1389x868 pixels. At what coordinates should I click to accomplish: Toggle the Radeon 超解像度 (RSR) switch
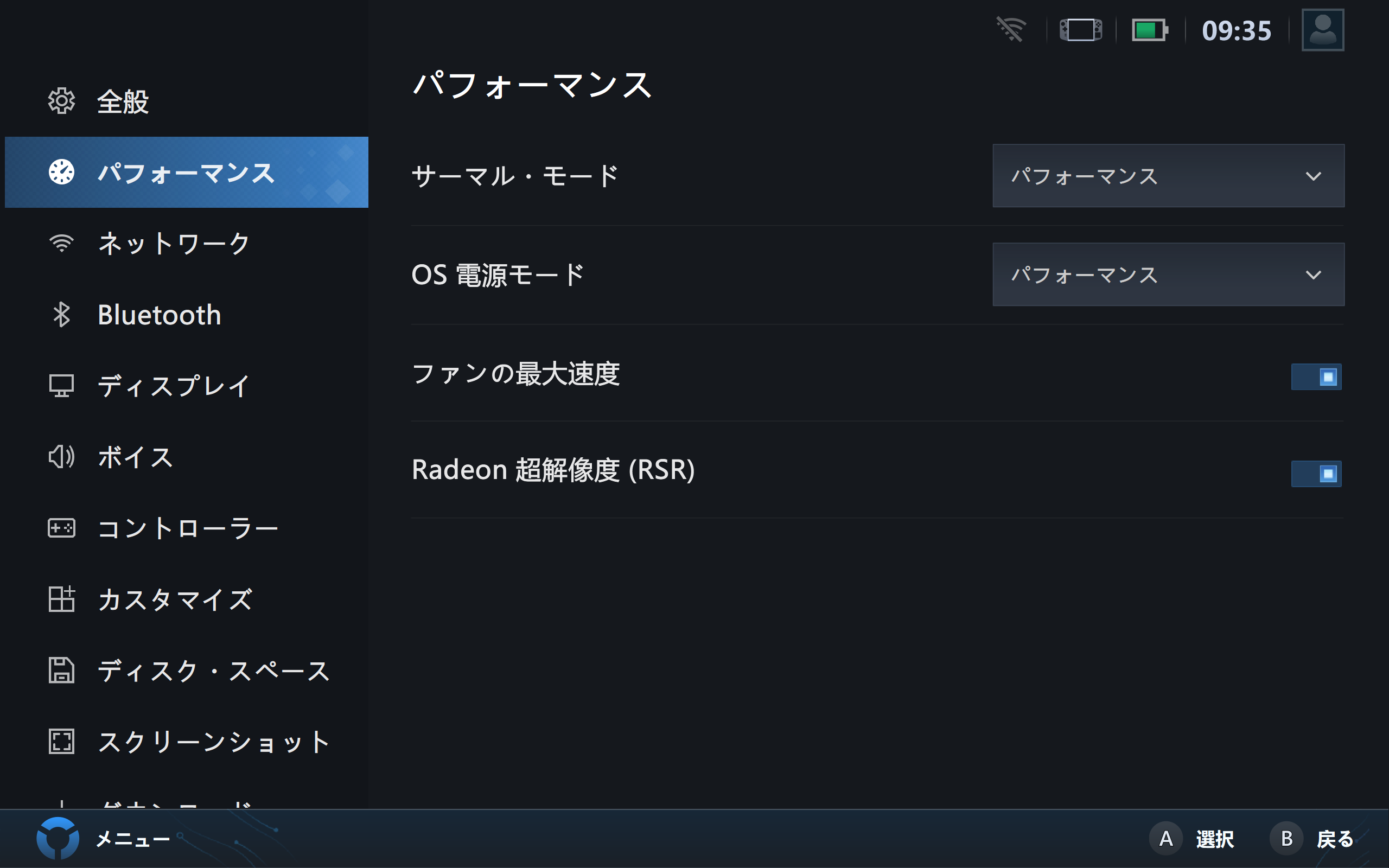tap(1316, 474)
